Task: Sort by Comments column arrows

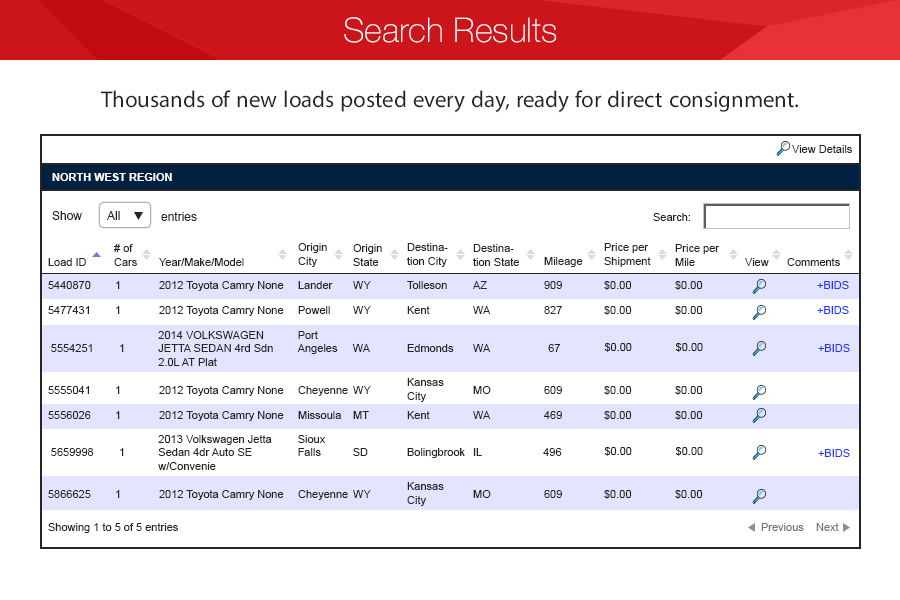Action: 848,254
